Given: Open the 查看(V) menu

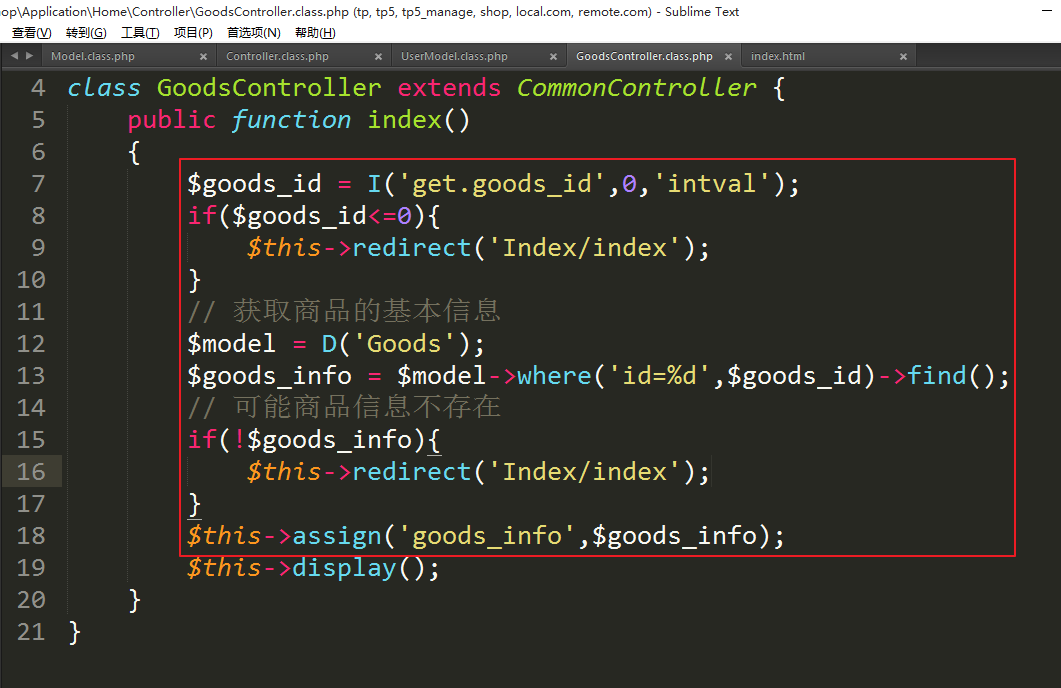Looking at the screenshot, I should coord(31,33).
